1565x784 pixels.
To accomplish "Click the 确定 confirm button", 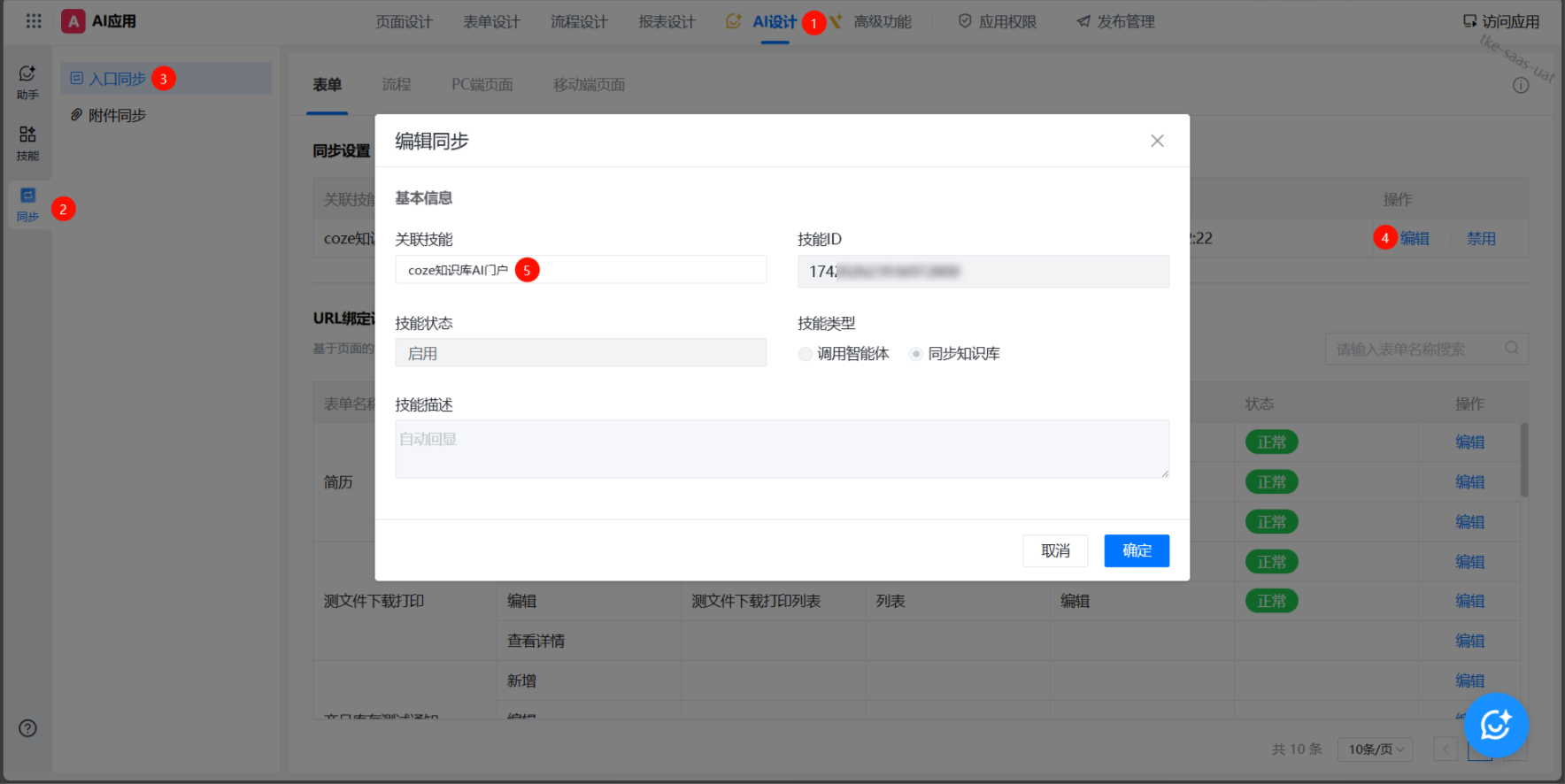I will point(1136,550).
